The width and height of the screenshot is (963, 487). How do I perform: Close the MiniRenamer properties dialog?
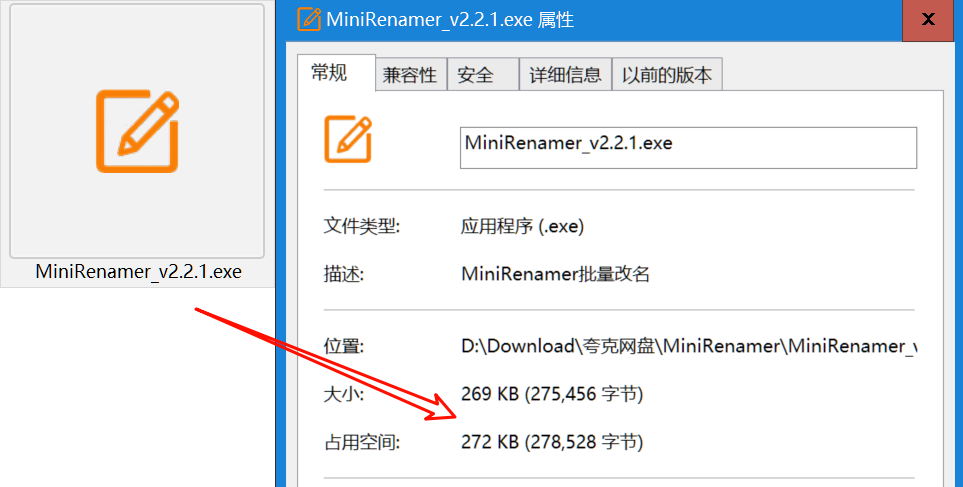pyautogui.click(x=928, y=20)
